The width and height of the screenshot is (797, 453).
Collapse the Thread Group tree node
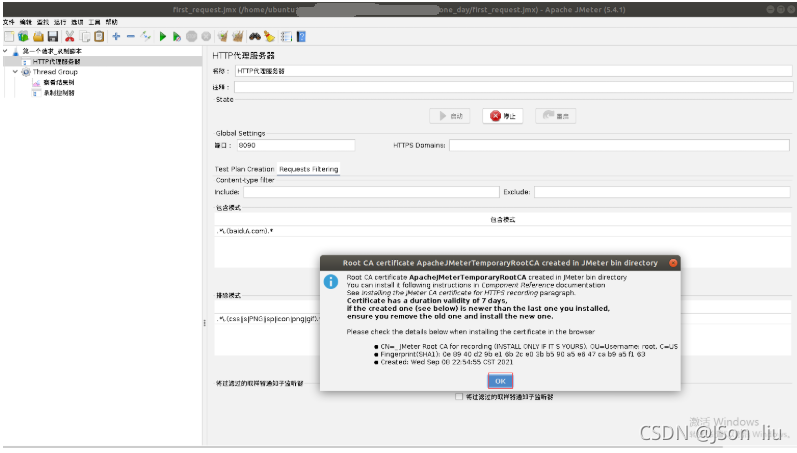(15, 72)
